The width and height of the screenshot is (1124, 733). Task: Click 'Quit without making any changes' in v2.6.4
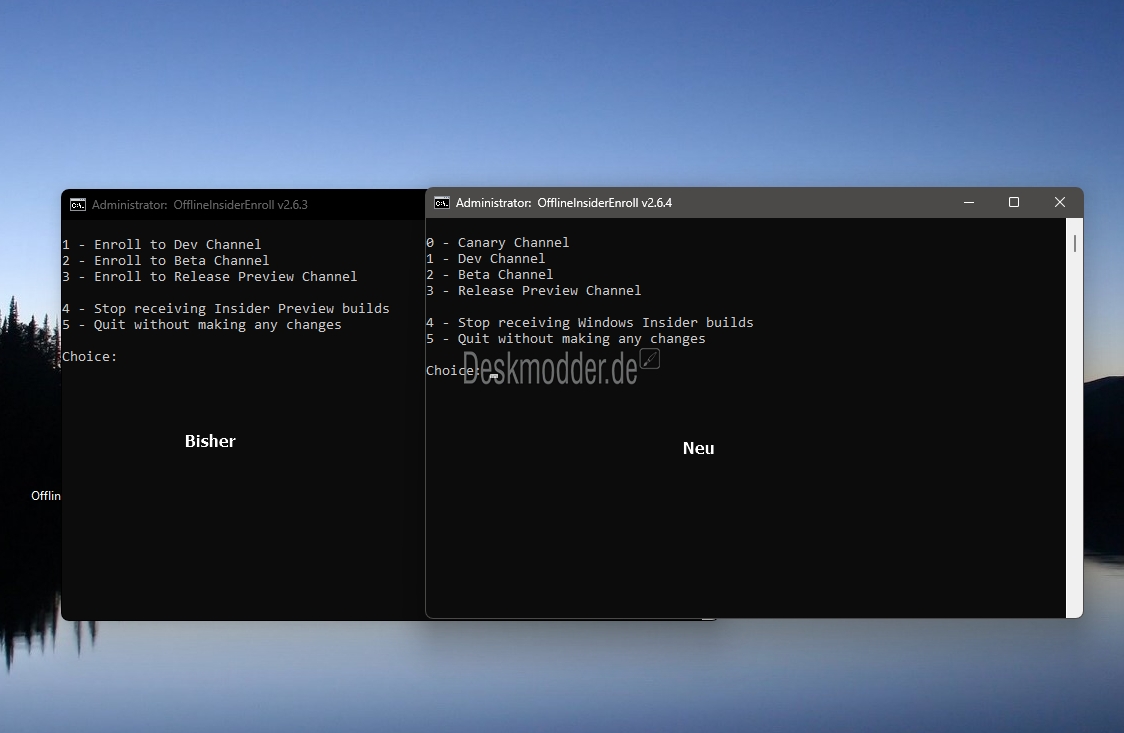(x=566, y=338)
